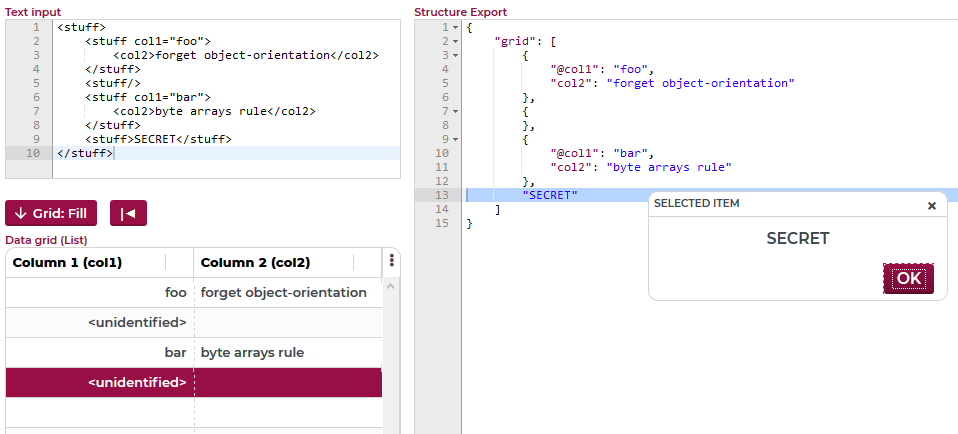
Task: Click the "foo" cell in the data grid
Action: point(100,293)
